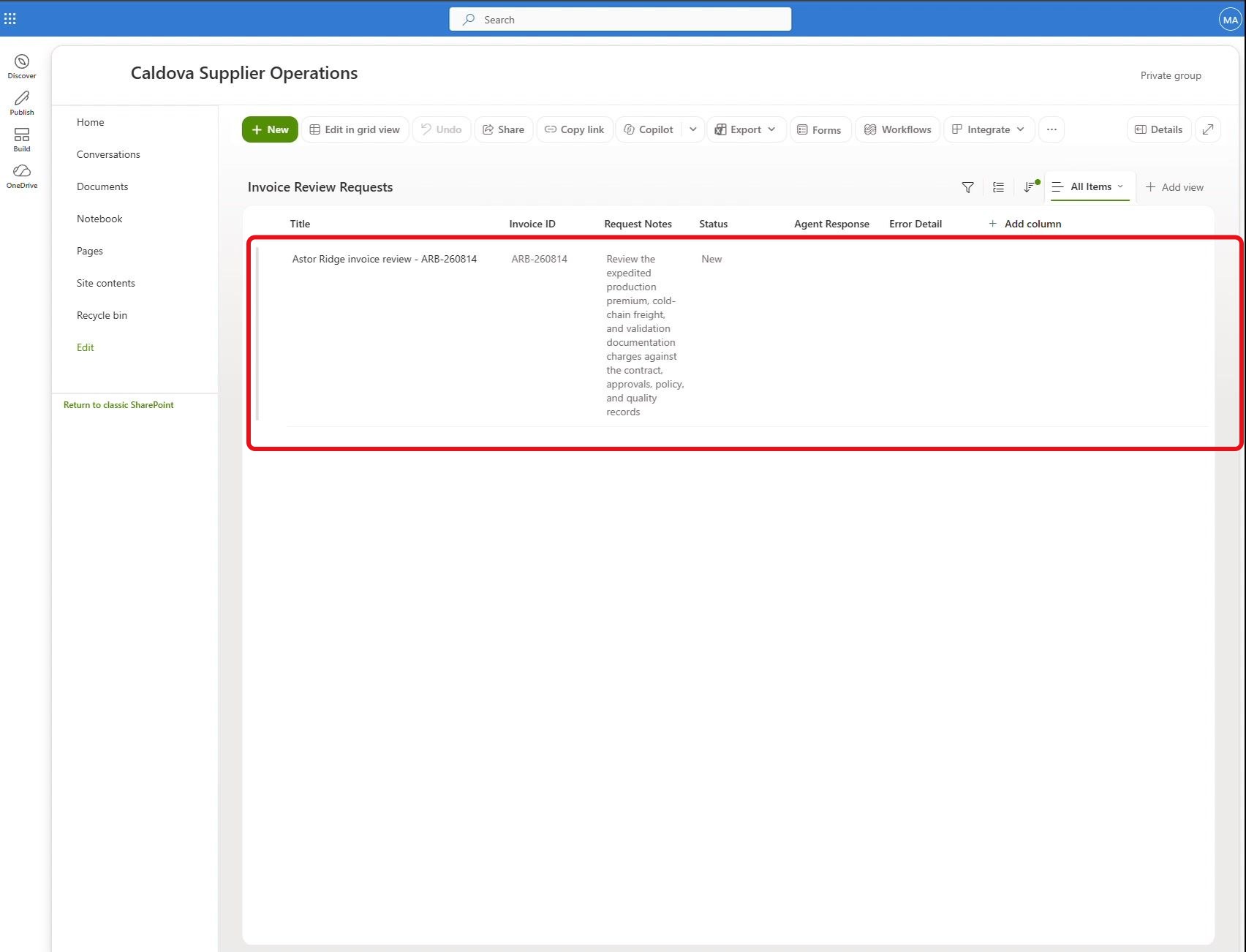Image resolution: width=1246 pixels, height=952 pixels.
Task: Open the Forms toolbar item
Action: pos(820,129)
